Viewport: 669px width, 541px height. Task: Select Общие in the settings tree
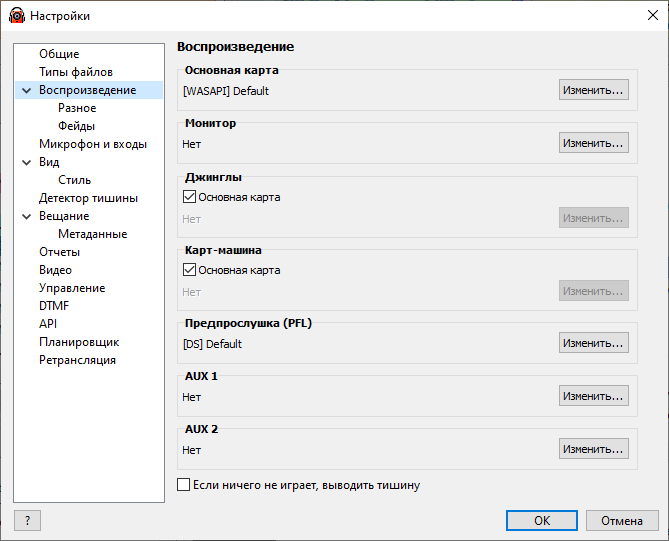59,54
